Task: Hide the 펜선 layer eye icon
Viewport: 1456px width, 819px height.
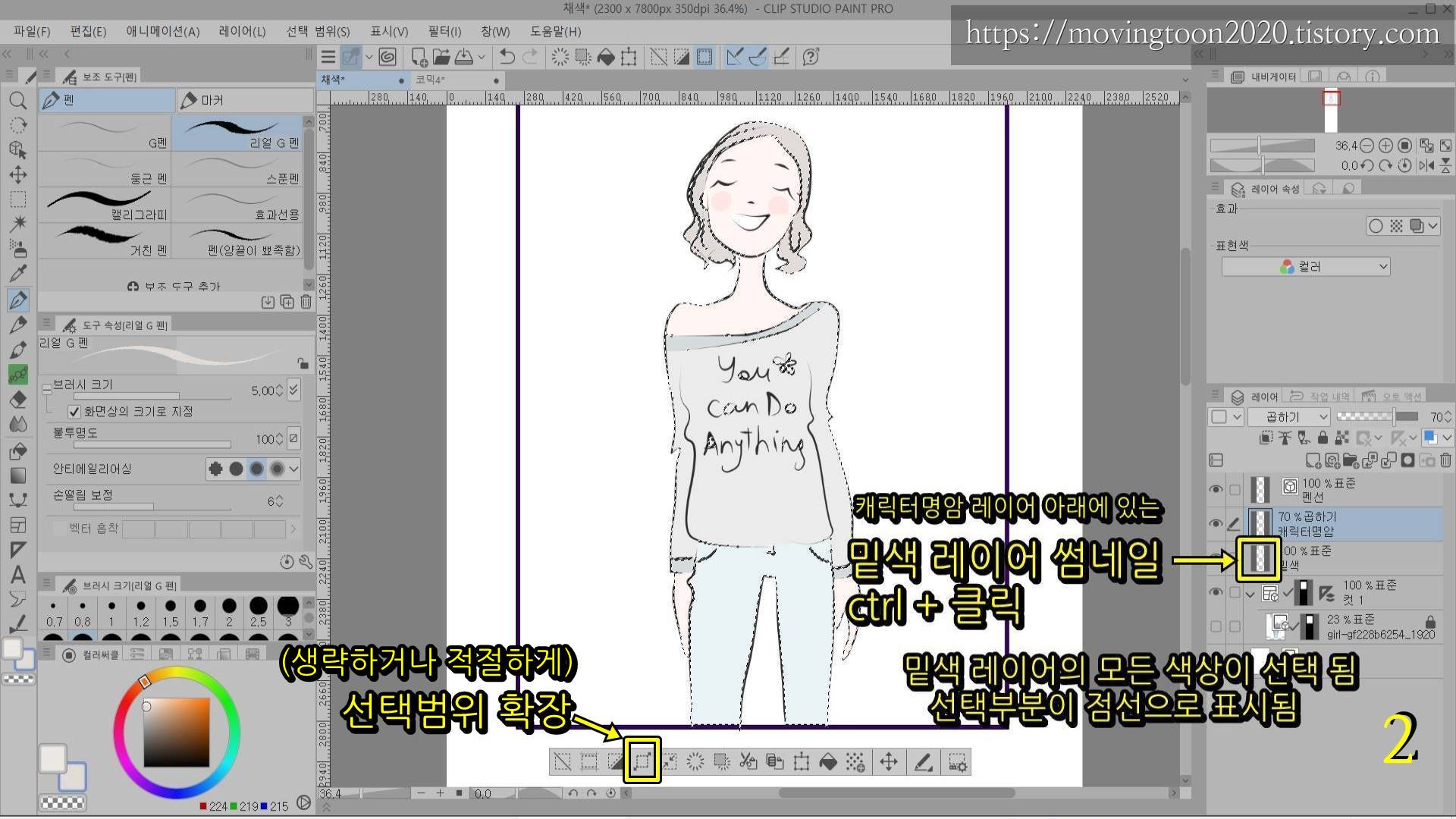Action: (1216, 490)
